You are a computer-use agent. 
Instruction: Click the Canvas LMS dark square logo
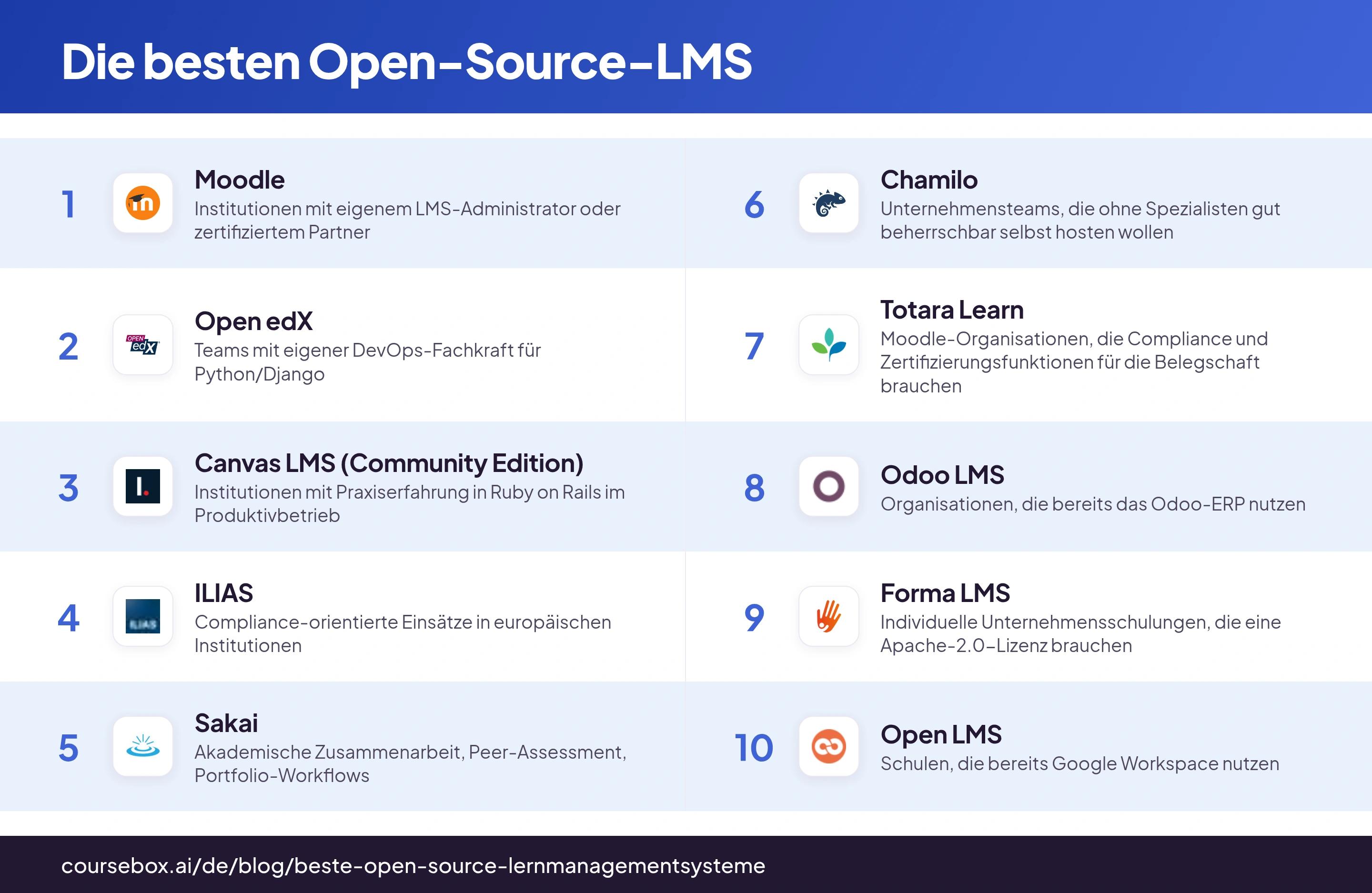pos(143,486)
